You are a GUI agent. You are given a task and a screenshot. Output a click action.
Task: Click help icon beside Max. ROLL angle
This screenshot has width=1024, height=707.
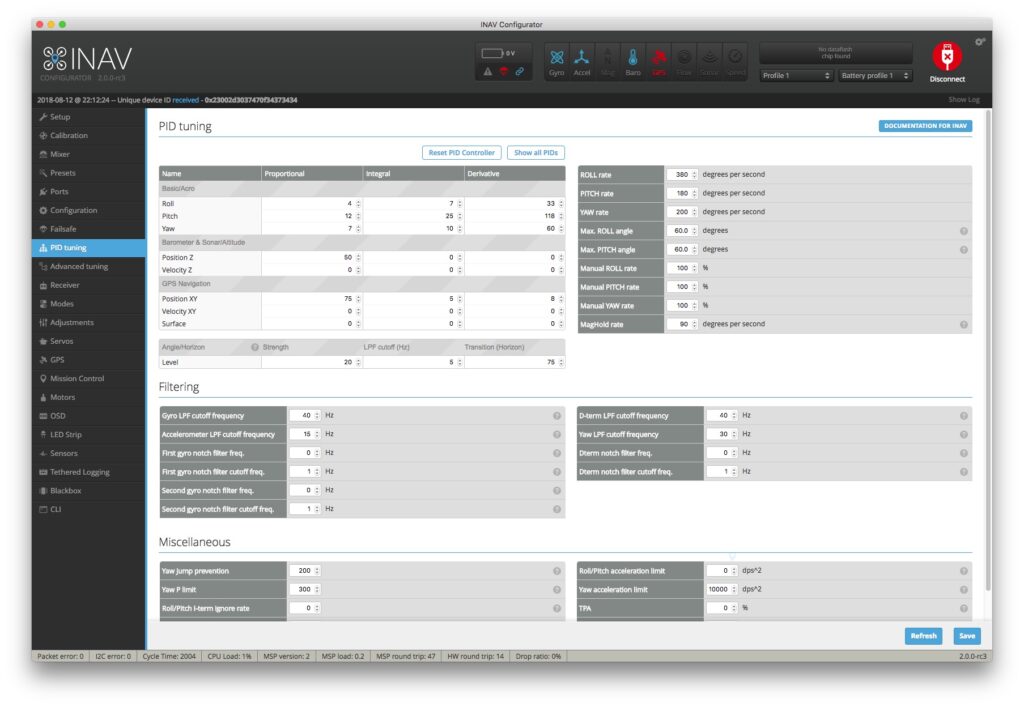[964, 231]
